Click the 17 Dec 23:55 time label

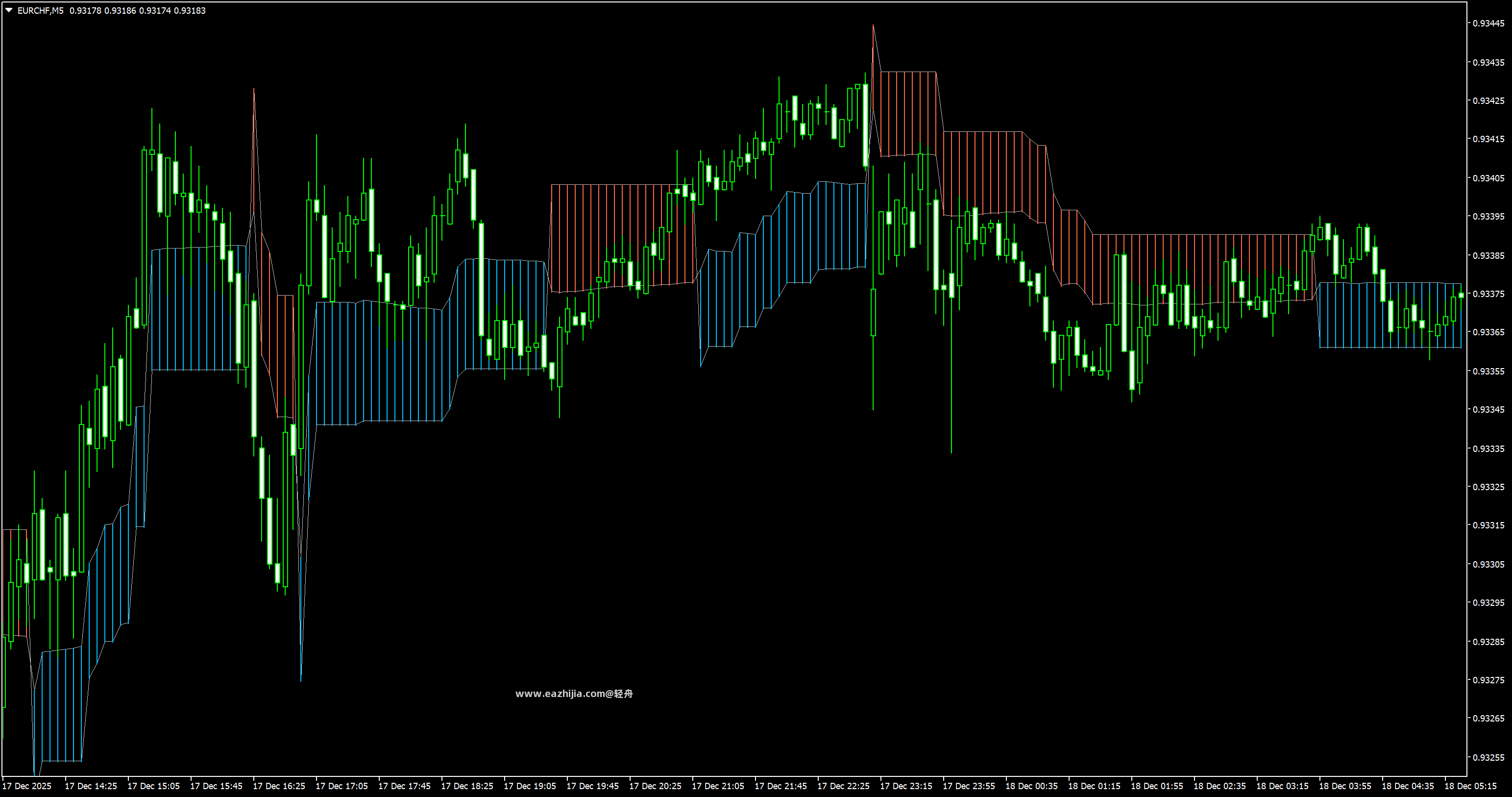970,786
